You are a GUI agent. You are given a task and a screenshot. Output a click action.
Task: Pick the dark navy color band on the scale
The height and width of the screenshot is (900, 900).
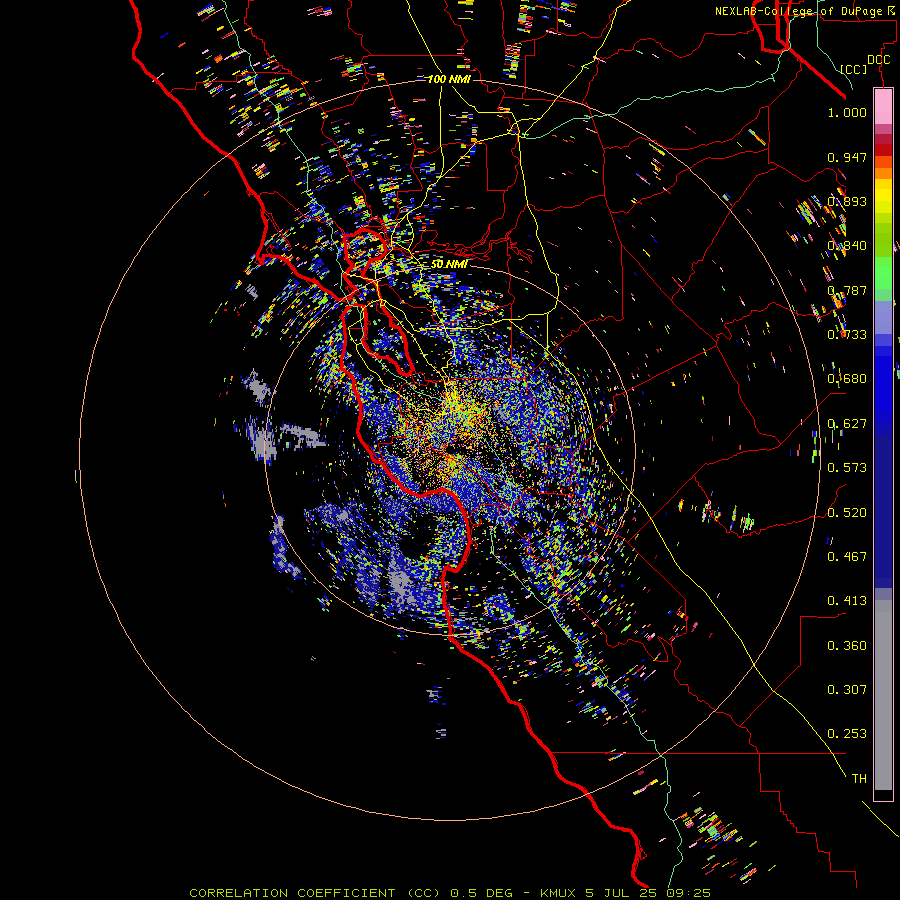[x=883, y=511]
